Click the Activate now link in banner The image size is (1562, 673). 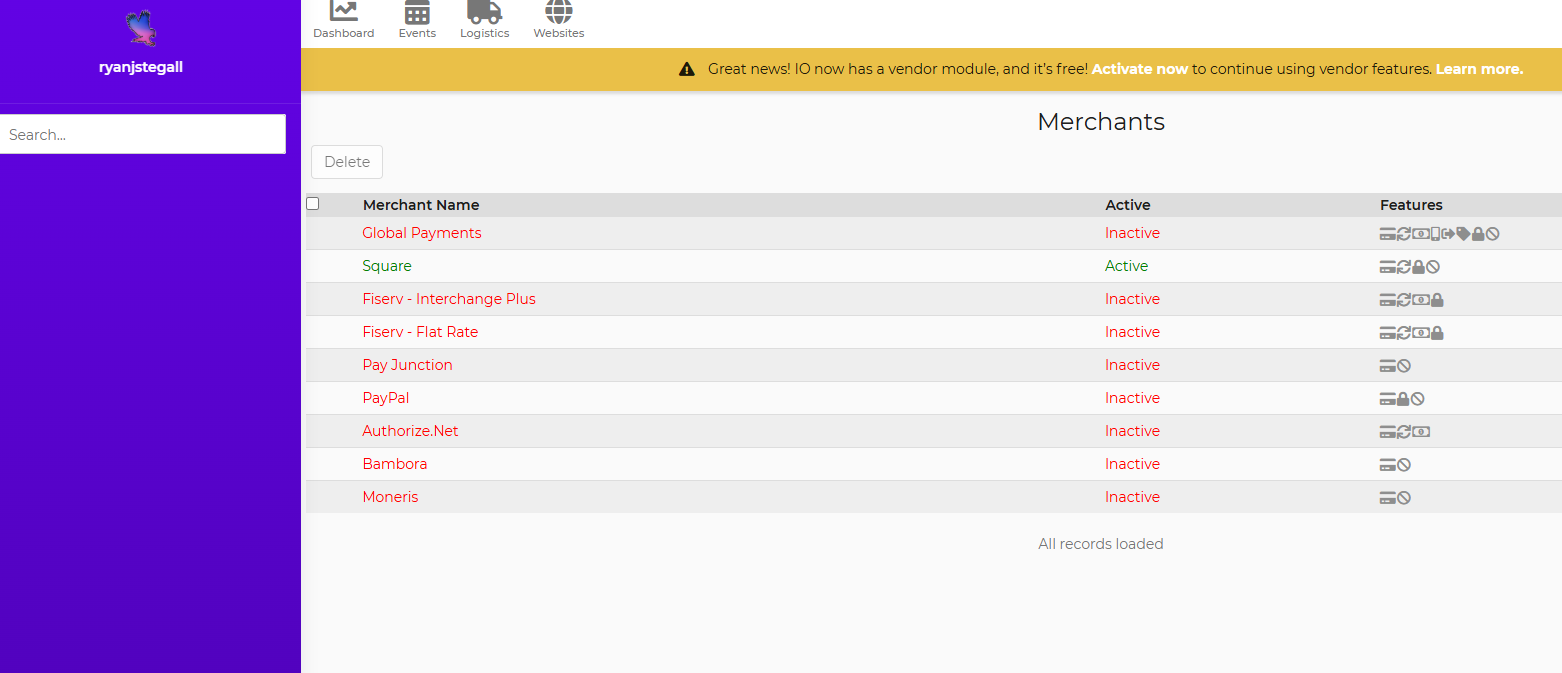point(1139,69)
